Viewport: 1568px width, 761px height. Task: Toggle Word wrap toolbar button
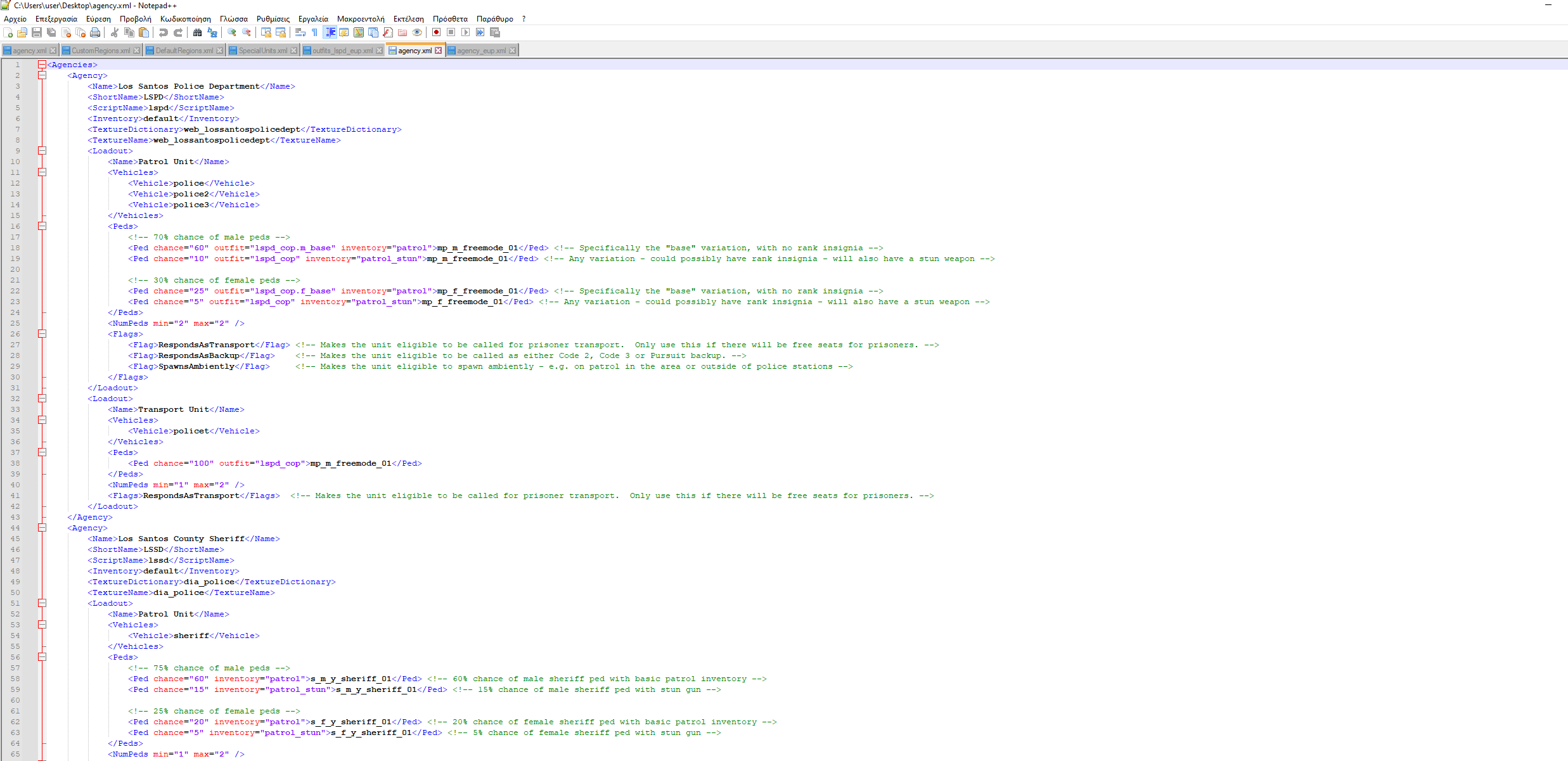(300, 32)
